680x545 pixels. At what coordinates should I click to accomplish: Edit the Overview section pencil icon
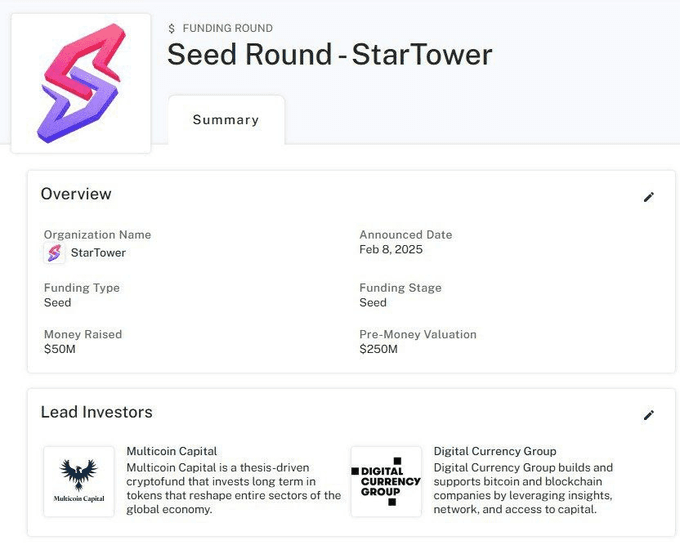pos(649,197)
